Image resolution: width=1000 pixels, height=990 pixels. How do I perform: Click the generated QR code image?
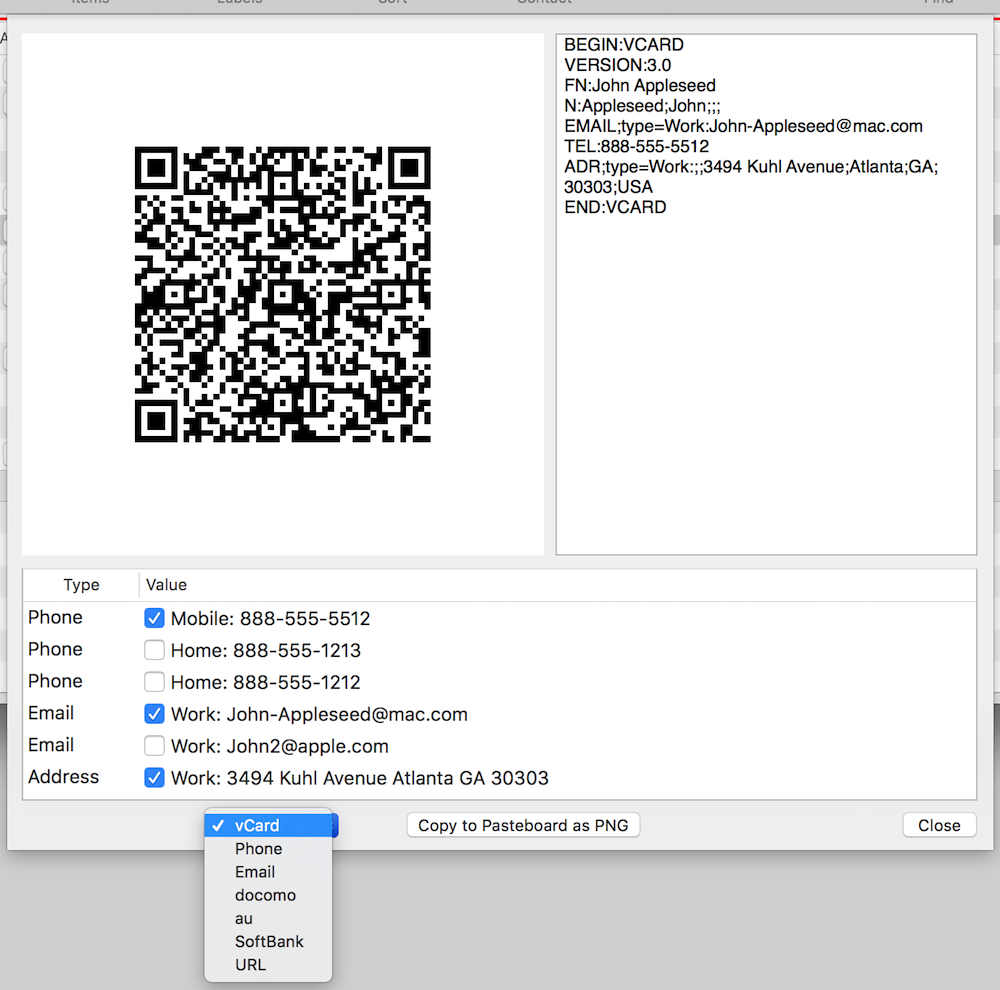point(283,294)
